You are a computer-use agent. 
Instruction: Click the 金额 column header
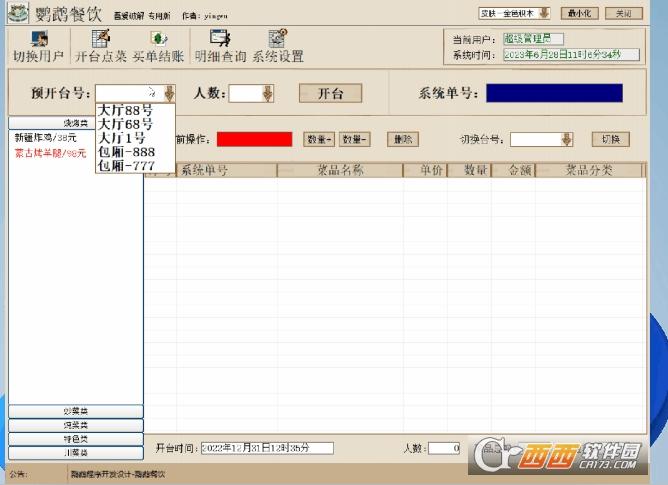[x=513, y=170]
